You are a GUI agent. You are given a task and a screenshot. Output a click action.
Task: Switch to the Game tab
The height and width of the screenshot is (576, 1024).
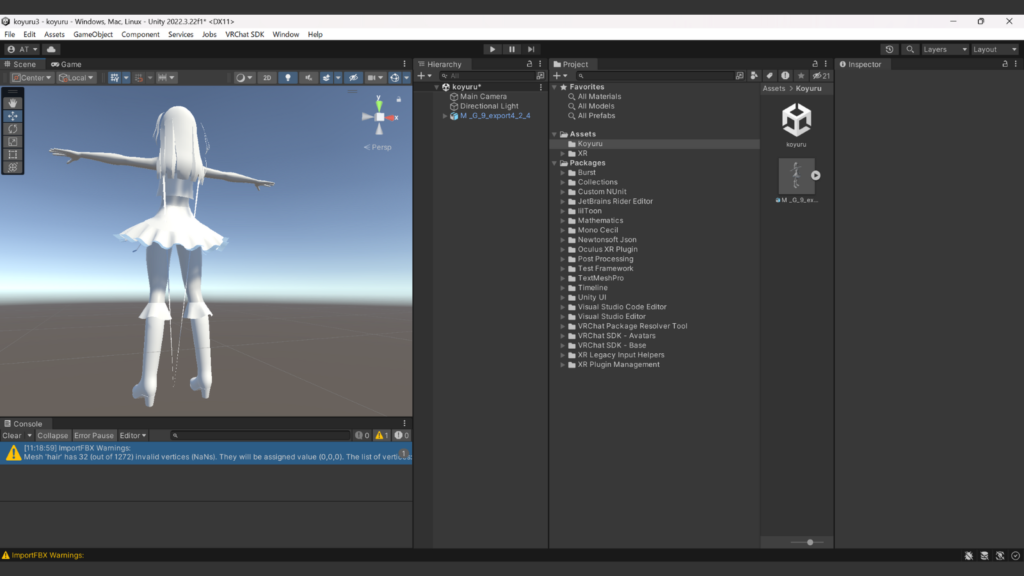[x=66, y=64]
